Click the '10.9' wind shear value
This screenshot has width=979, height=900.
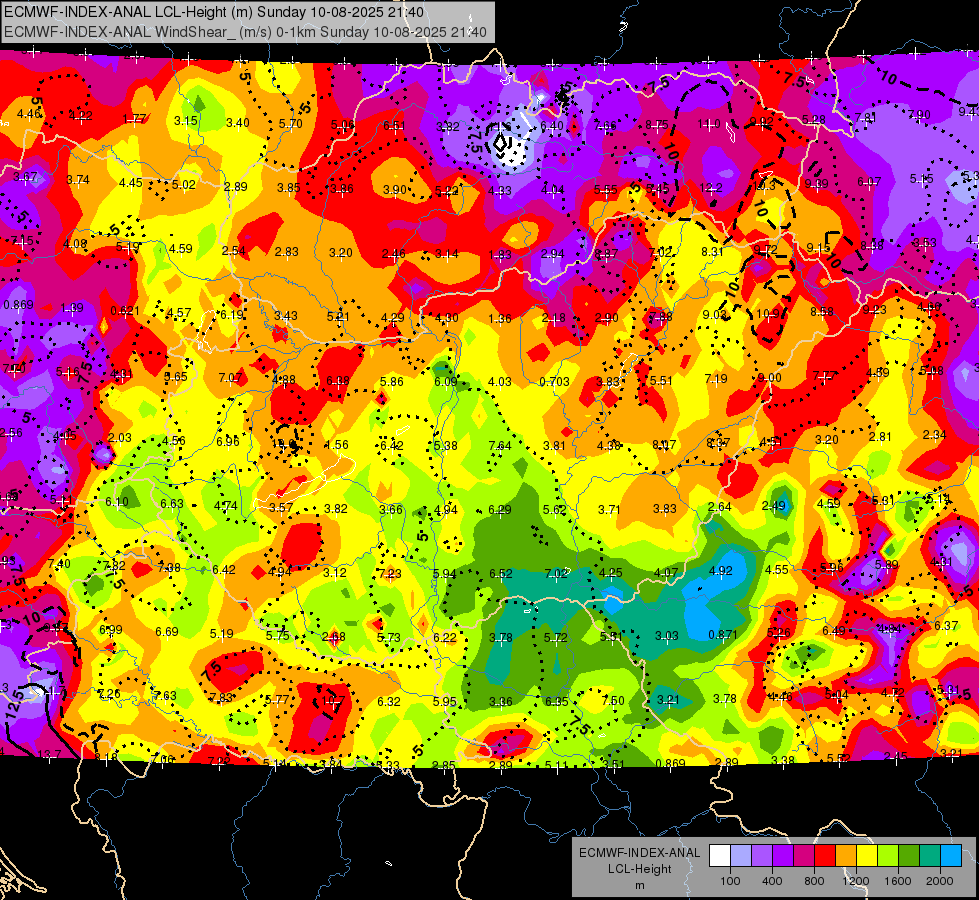click(x=768, y=314)
